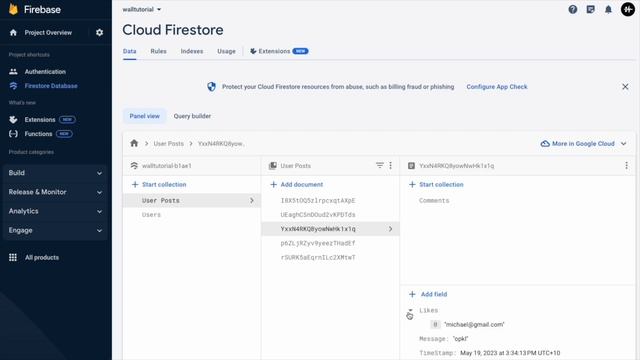
Task: Open the filter icon in User Posts column
Action: coord(380,165)
